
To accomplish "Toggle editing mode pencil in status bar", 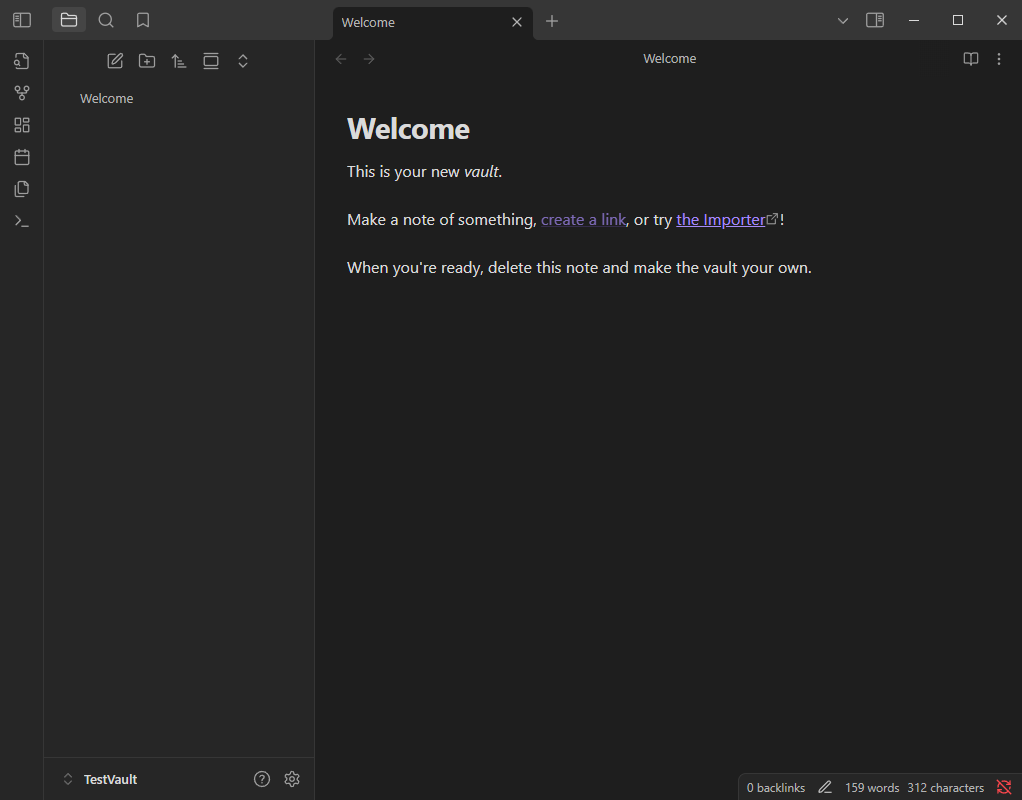I will pos(825,788).
